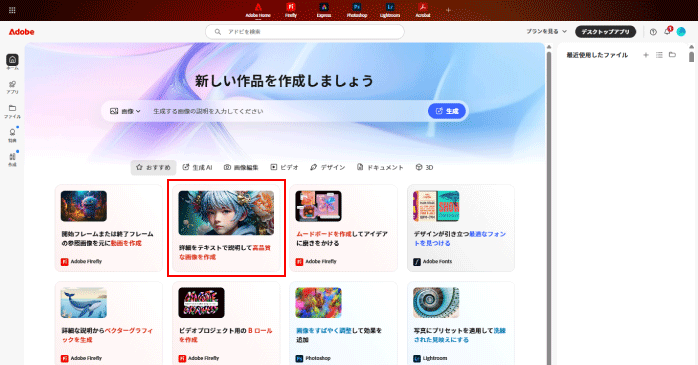This screenshot has height=365, width=698.
Task: Click the Photoshop label icon on card
Action: pos(313,358)
